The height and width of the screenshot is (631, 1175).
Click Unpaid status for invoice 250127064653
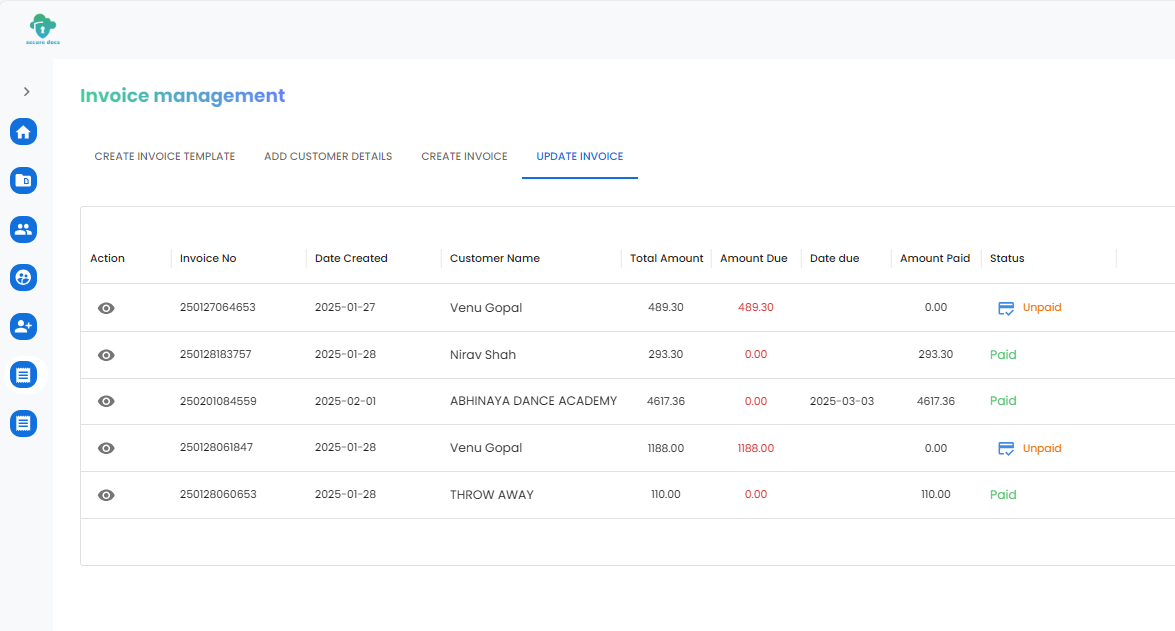[x=1042, y=307]
